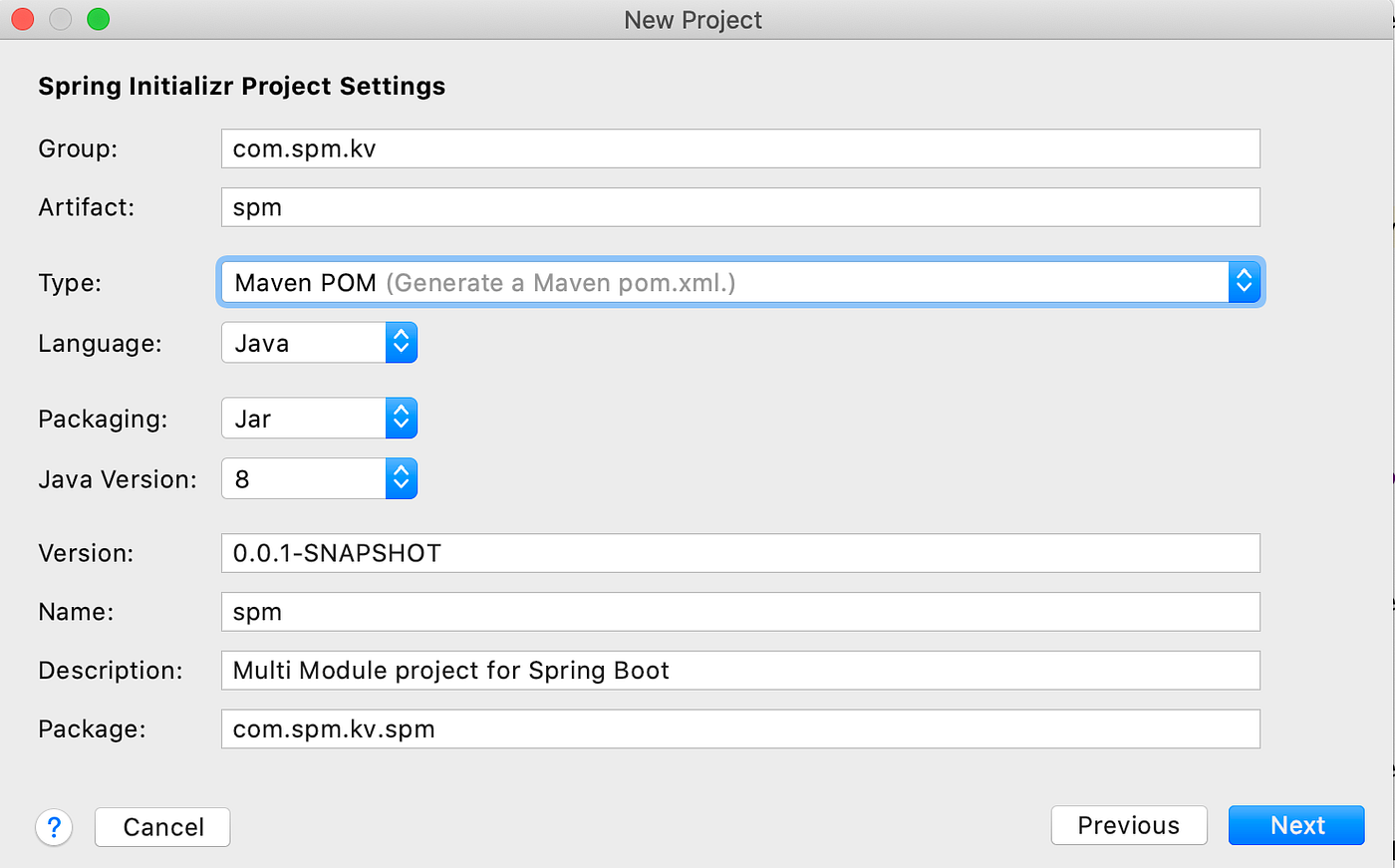Click the Packaging dropdown stepper arrows
Screen dimensions: 1395x868
402,418
